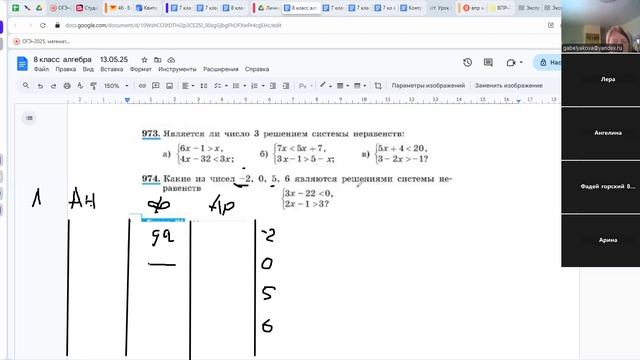The height and width of the screenshot is (360, 640).
Task: Expand numbered list style arrow
Action: click(x=263, y=86)
